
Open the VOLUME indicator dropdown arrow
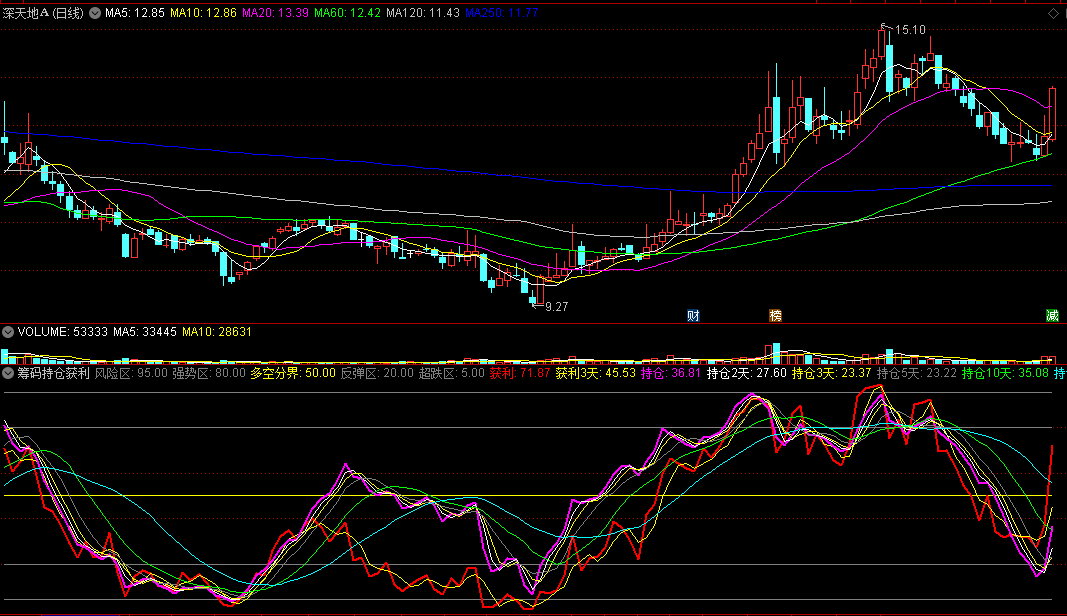pyautogui.click(x=8, y=332)
